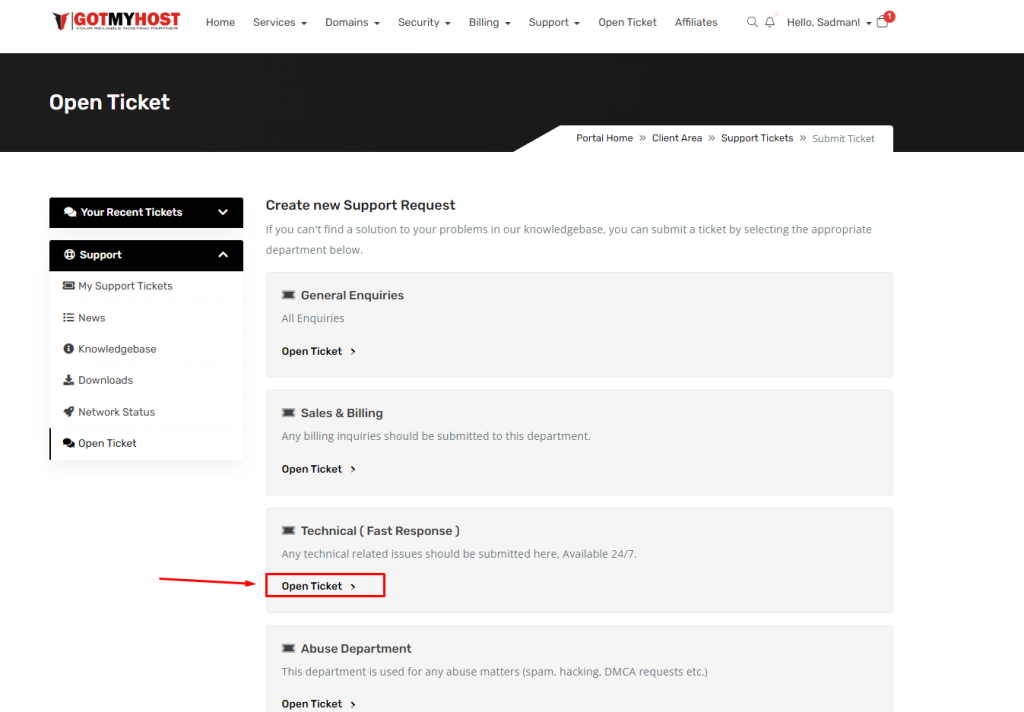Collapse the Support sidebar panel
This screenshot has height=712, width=1024.
pyautogui.click(x=222, y=255)
